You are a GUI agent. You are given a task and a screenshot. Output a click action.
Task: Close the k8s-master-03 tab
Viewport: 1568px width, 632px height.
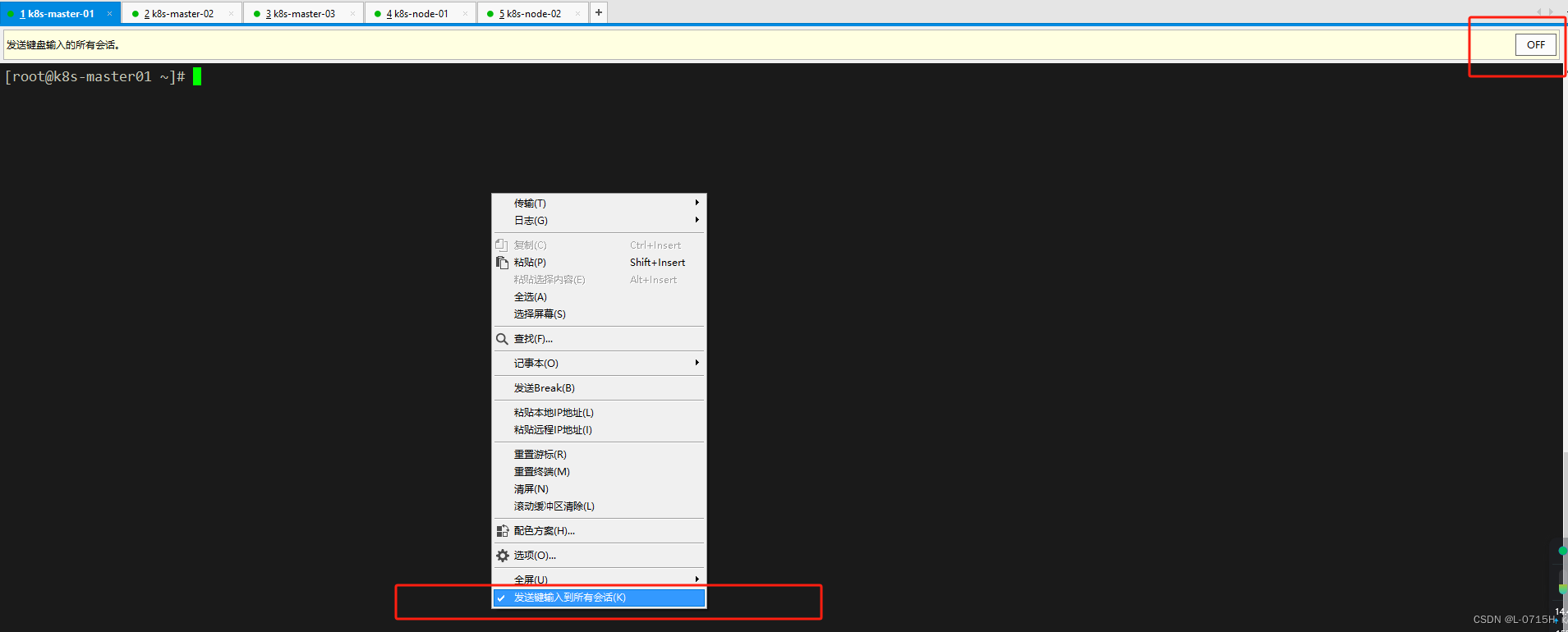point(352,13)
